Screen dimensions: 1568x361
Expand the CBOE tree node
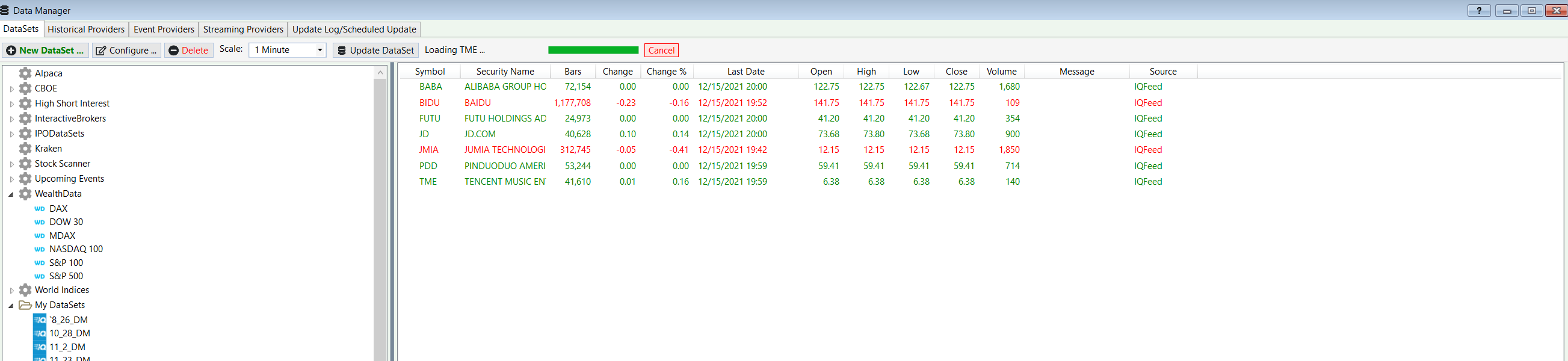11,89
